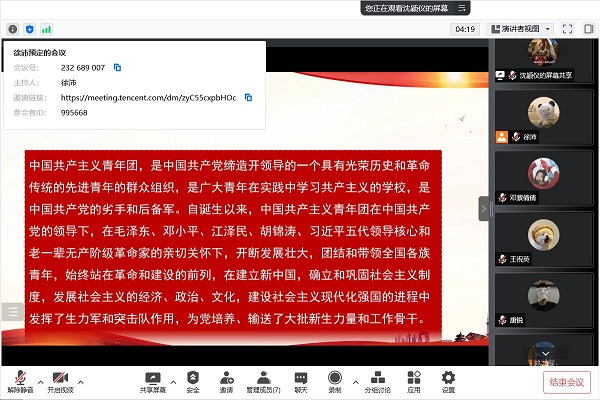Copy the meeting.tencent.com invitation link

click(x=248, y=97)
